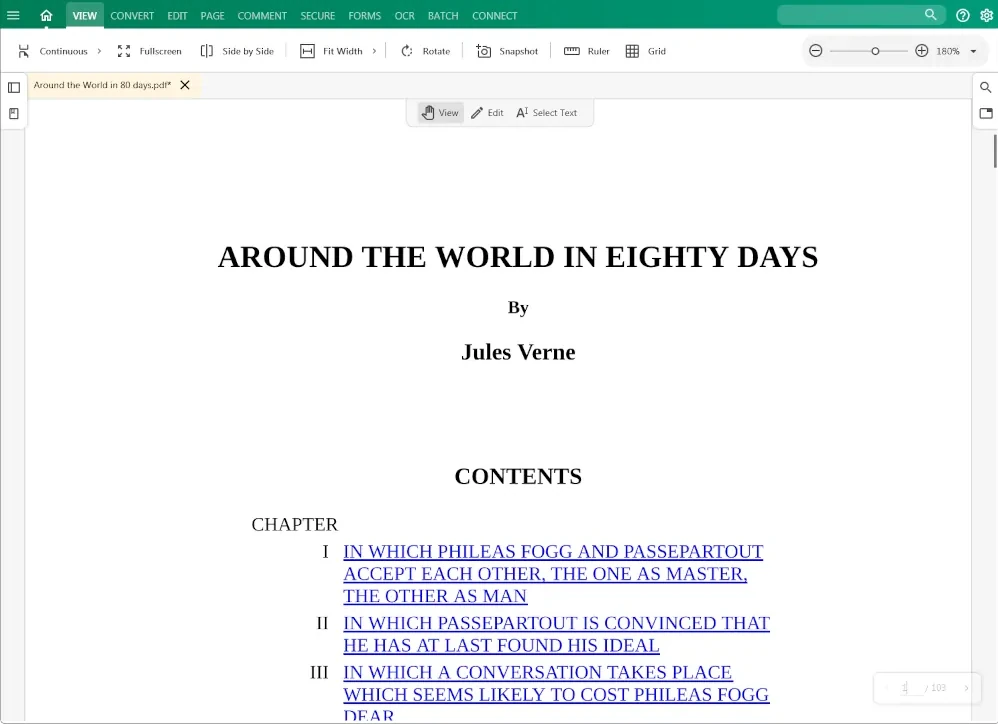Open the search panel magnifier on right sidebar
Viewport: 998px width, 724px height.
pyautogui.click(x=986, y=88)
